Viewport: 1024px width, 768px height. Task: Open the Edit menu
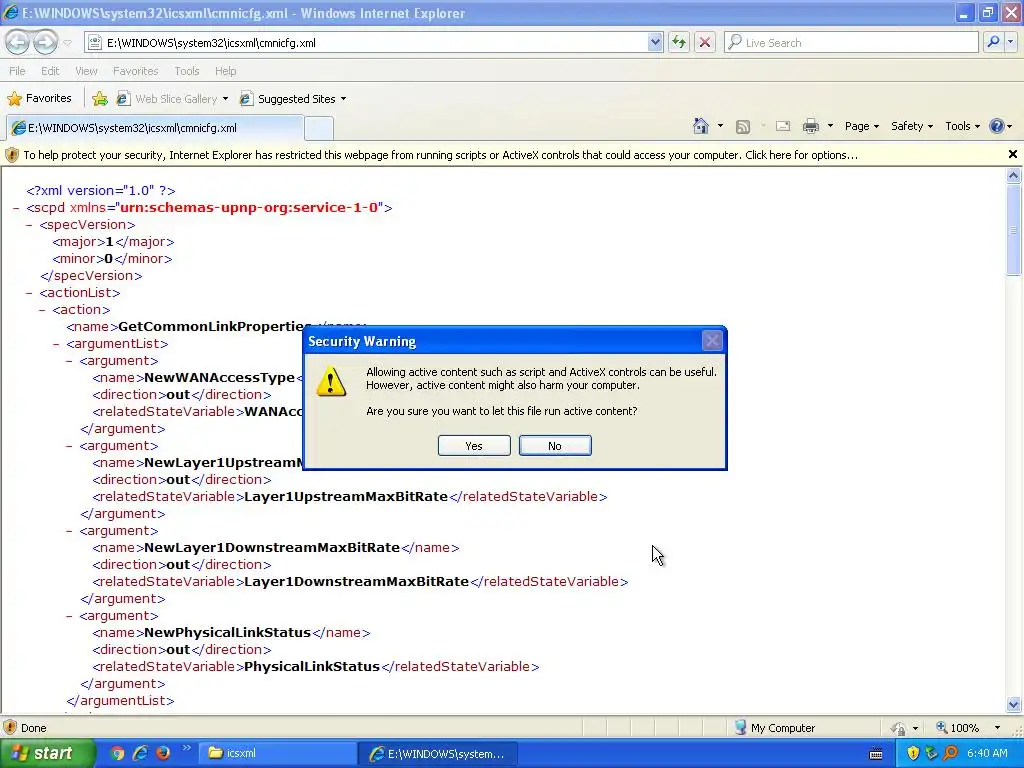click(x=50, y=71)
